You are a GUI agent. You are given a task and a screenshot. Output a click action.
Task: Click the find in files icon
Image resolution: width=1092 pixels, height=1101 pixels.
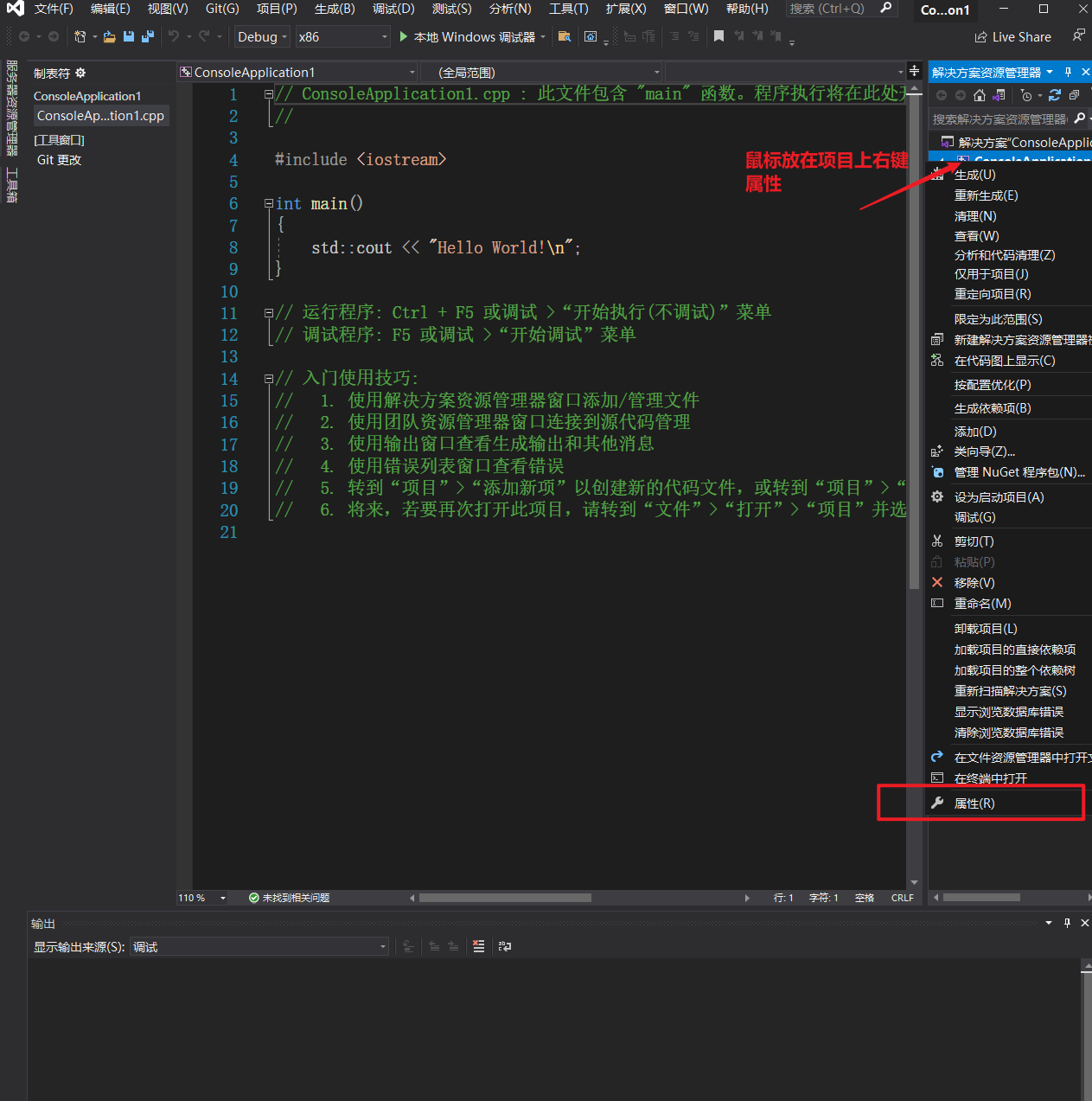[565, 36]
